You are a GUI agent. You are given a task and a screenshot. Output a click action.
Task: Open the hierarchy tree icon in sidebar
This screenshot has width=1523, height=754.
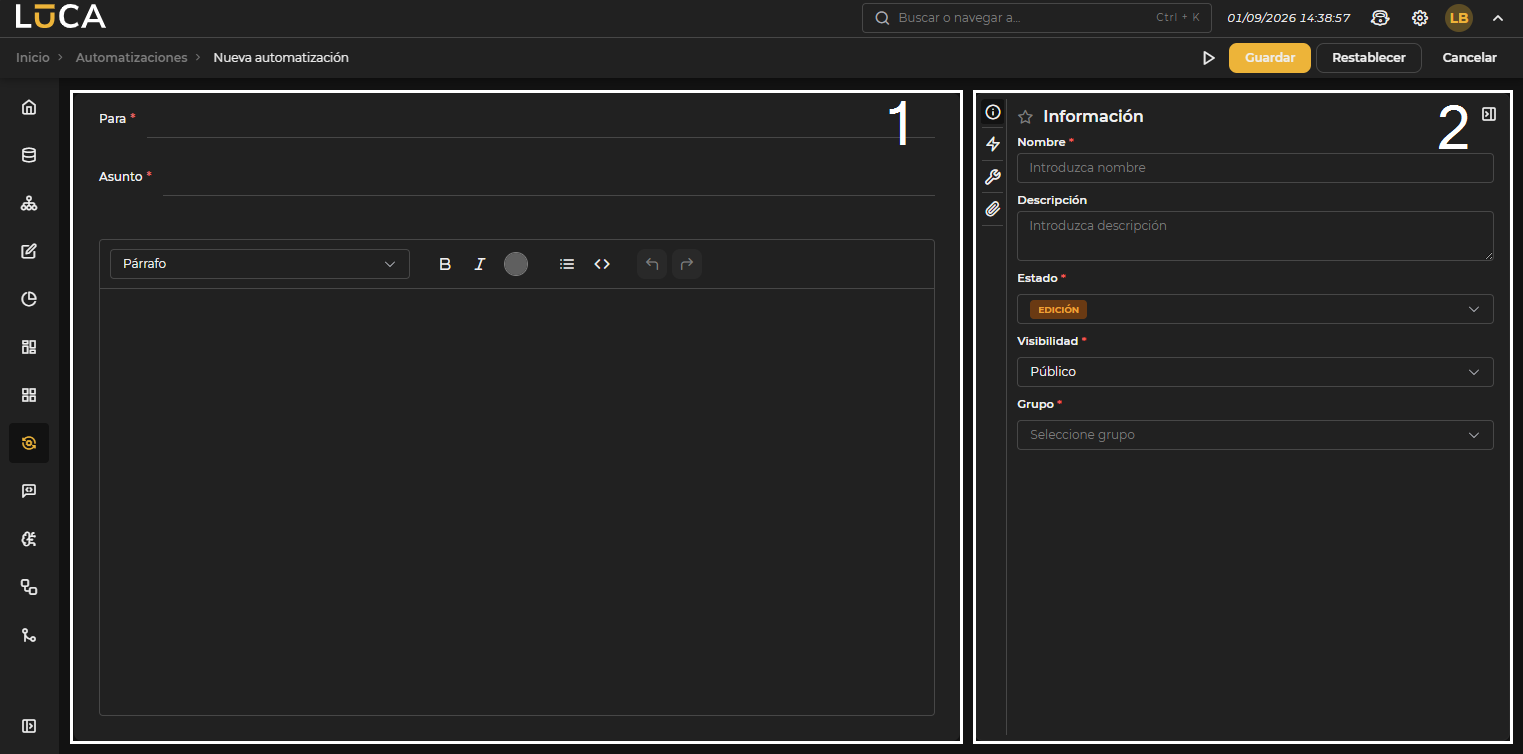pos(29,203)
